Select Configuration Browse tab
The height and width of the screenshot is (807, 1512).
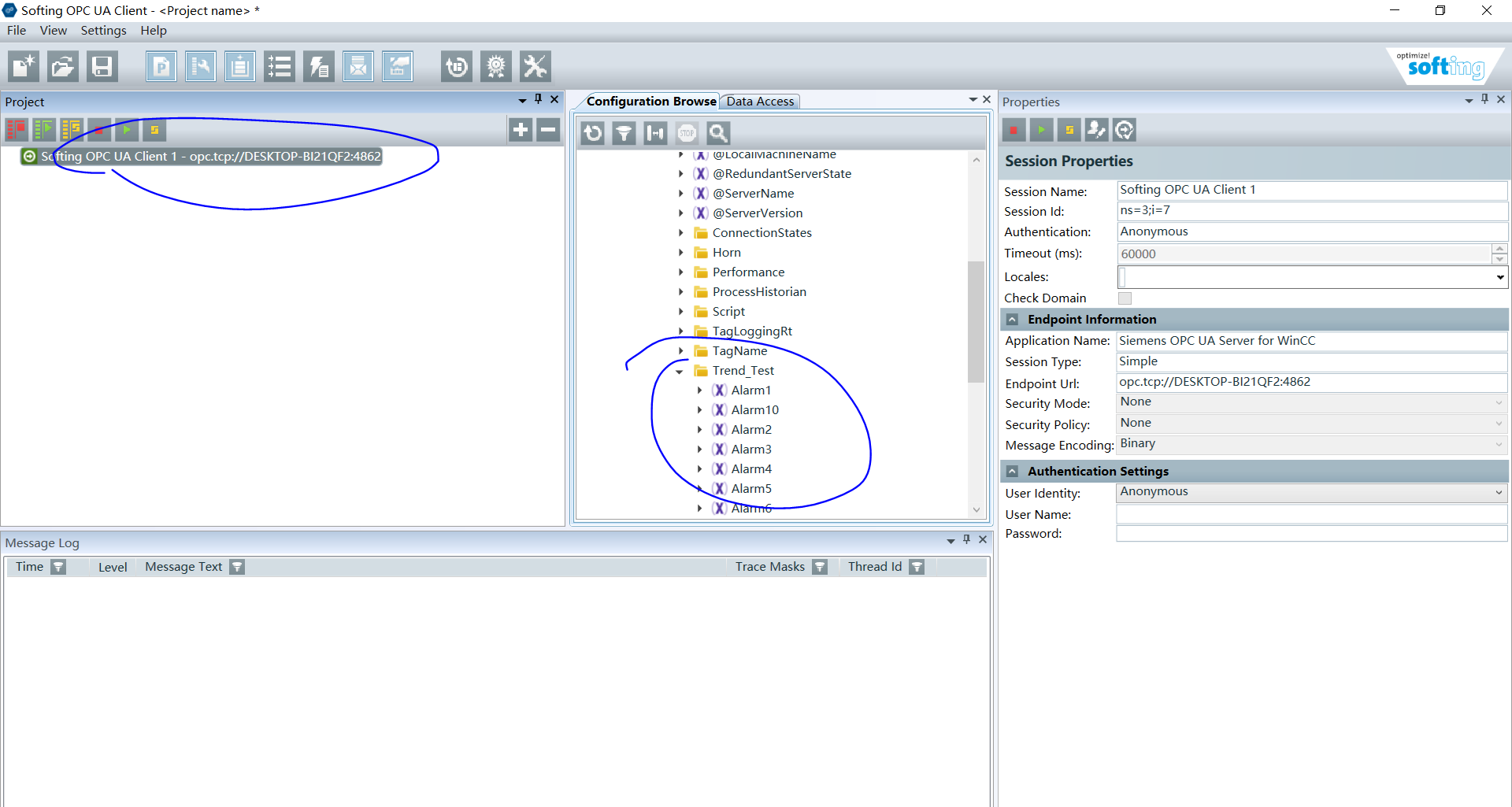click(x=651, y=102)
